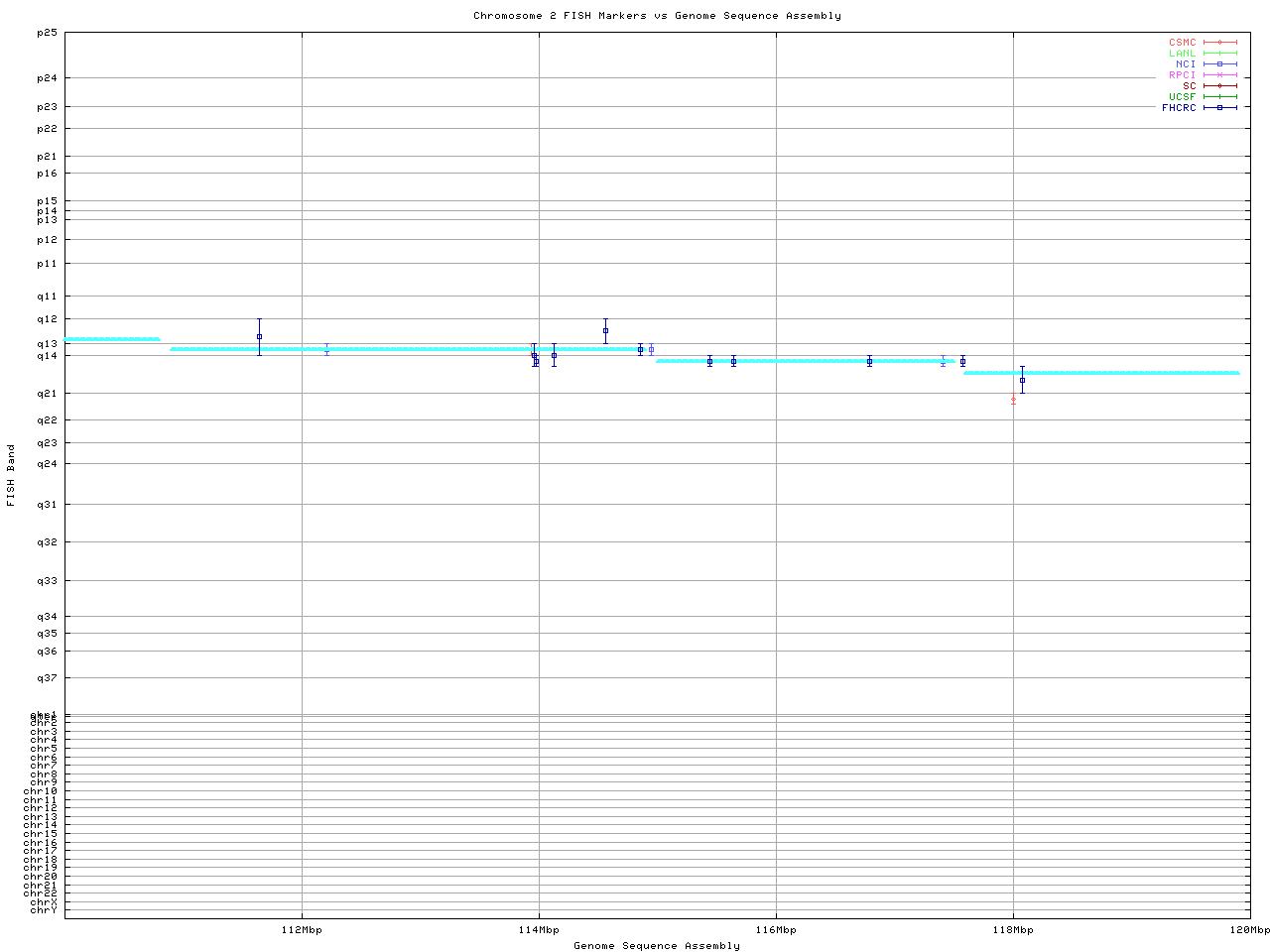
Task: Click the chart title text
Action: click(x=657, y=16)
